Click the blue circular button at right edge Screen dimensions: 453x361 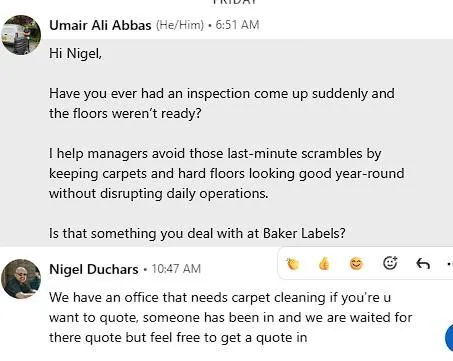click(x=449, y=337)
